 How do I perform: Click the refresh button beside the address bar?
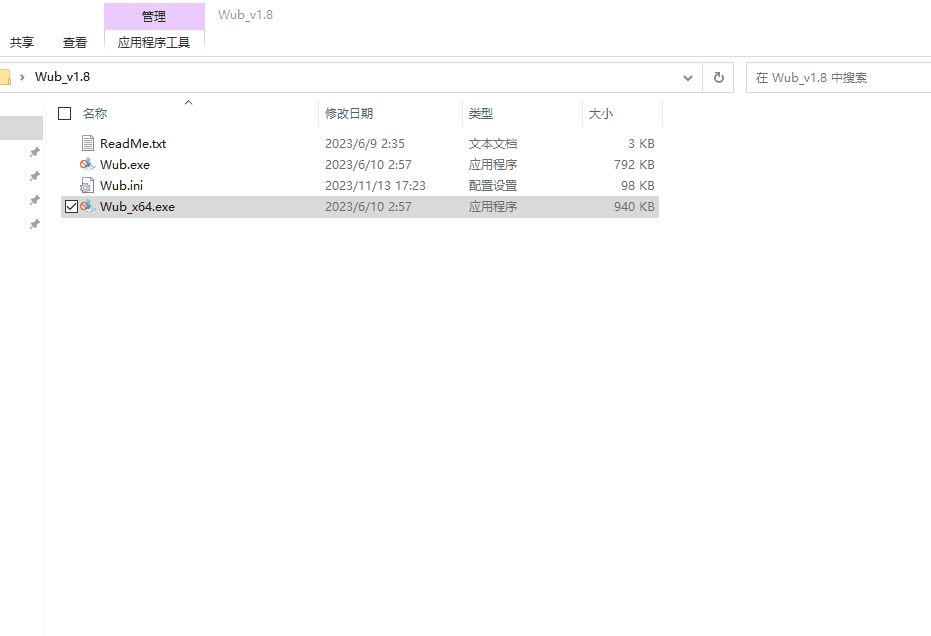[x=717, y=78]
